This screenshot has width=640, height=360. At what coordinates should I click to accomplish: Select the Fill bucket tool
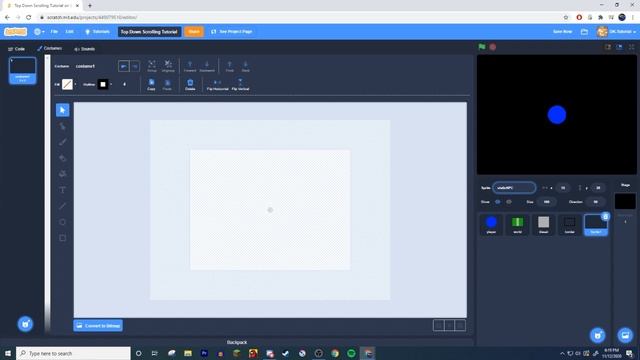click(x=62, y=174)
